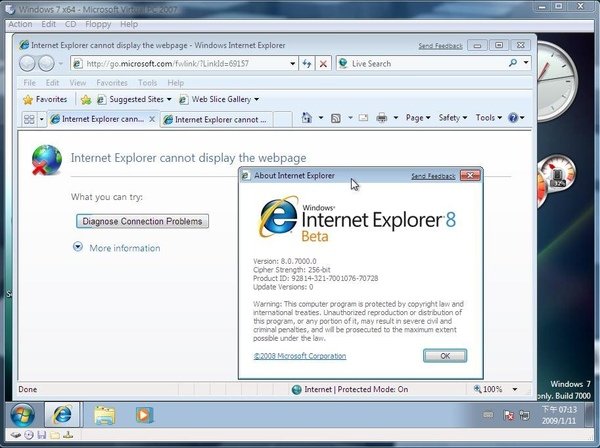Viewport: 600px width, 448px height.
Task: Click the red Stop loading icon
Action: click(323, 64)
